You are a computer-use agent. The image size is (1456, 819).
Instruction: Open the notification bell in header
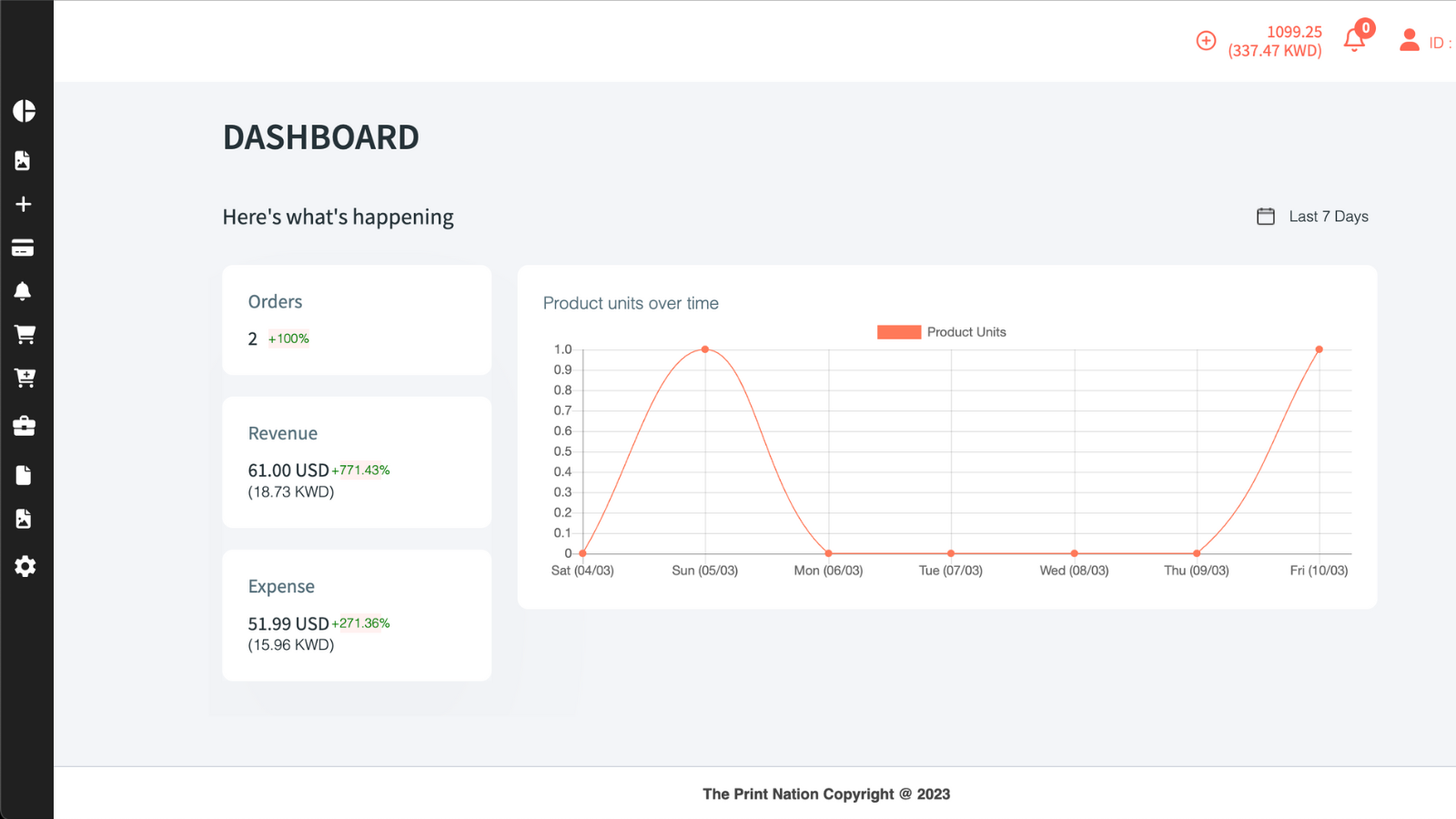[x=1355, y=39]
